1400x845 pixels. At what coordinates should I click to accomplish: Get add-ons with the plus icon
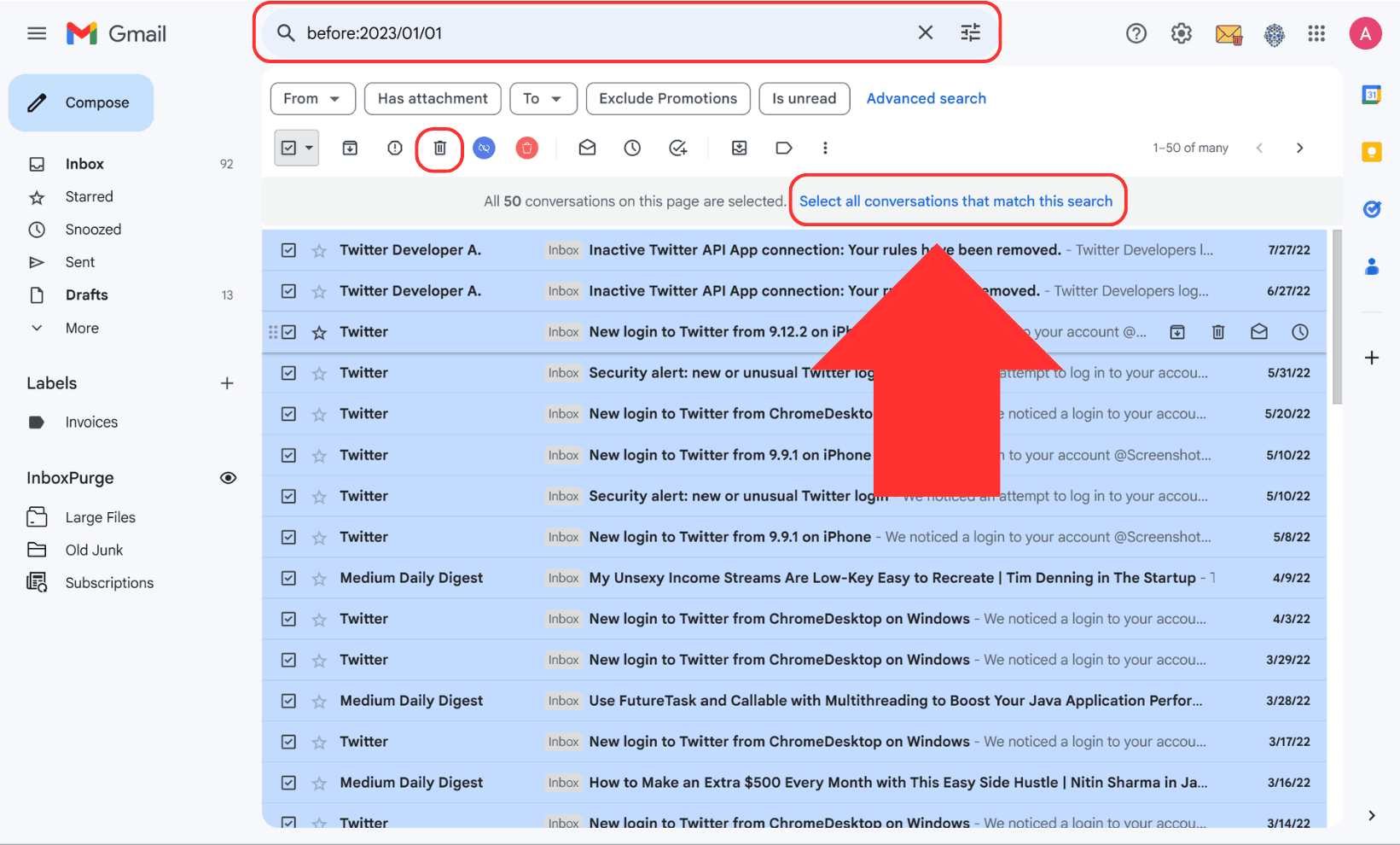point(1371,358)
